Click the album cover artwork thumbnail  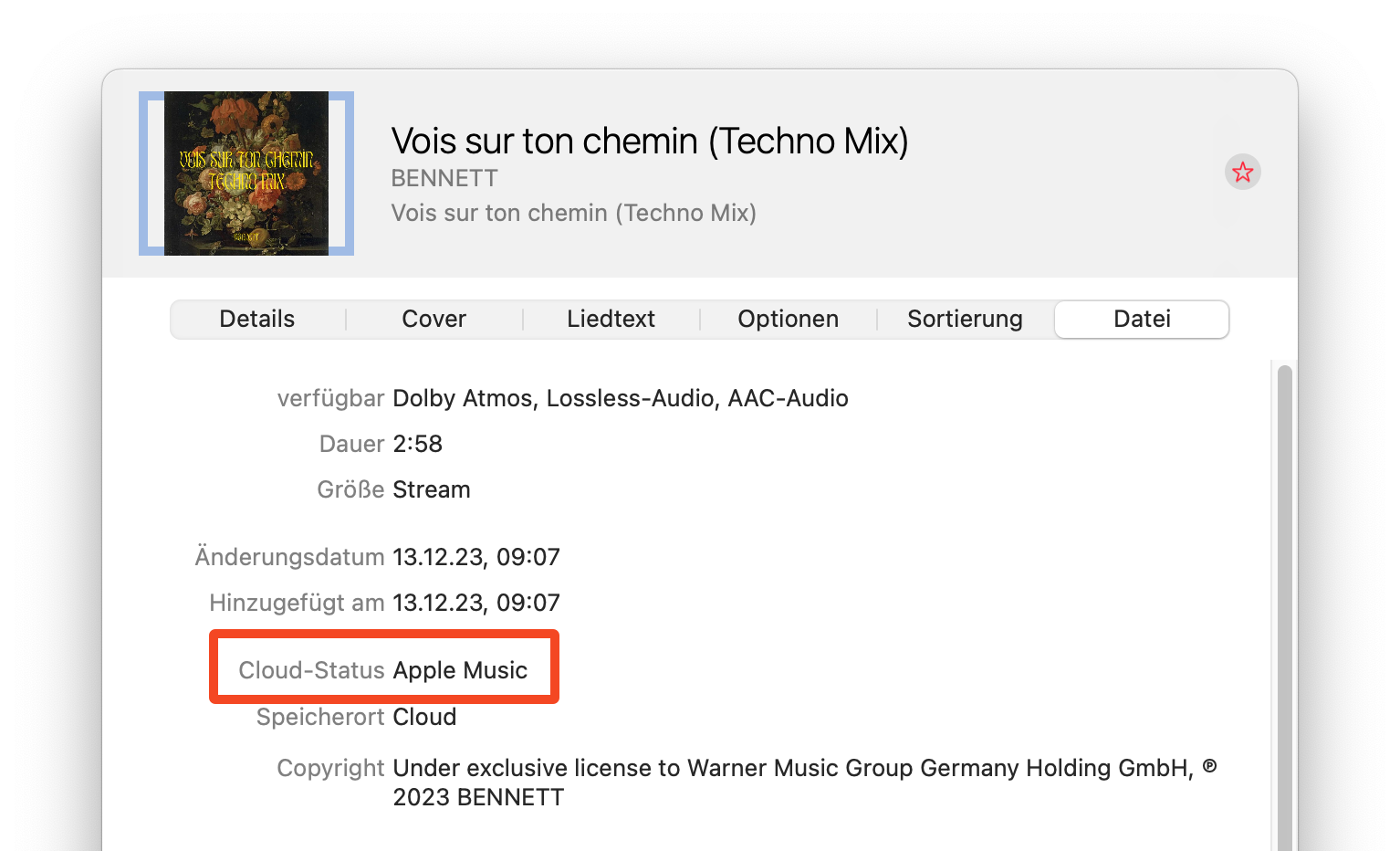(x=246, y=173)
